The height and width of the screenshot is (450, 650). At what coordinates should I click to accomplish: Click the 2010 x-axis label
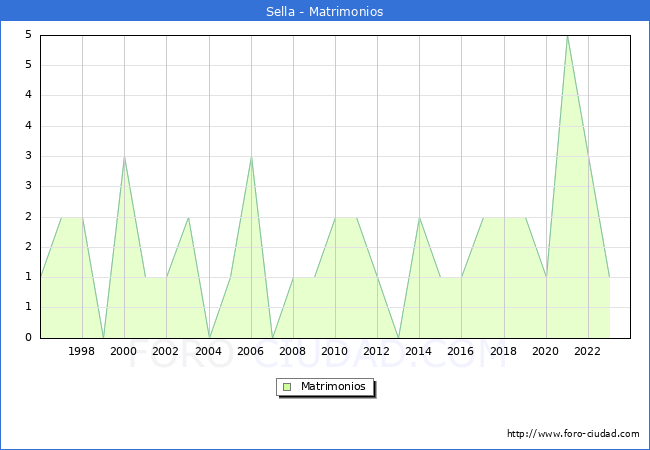tap(335, 351)
